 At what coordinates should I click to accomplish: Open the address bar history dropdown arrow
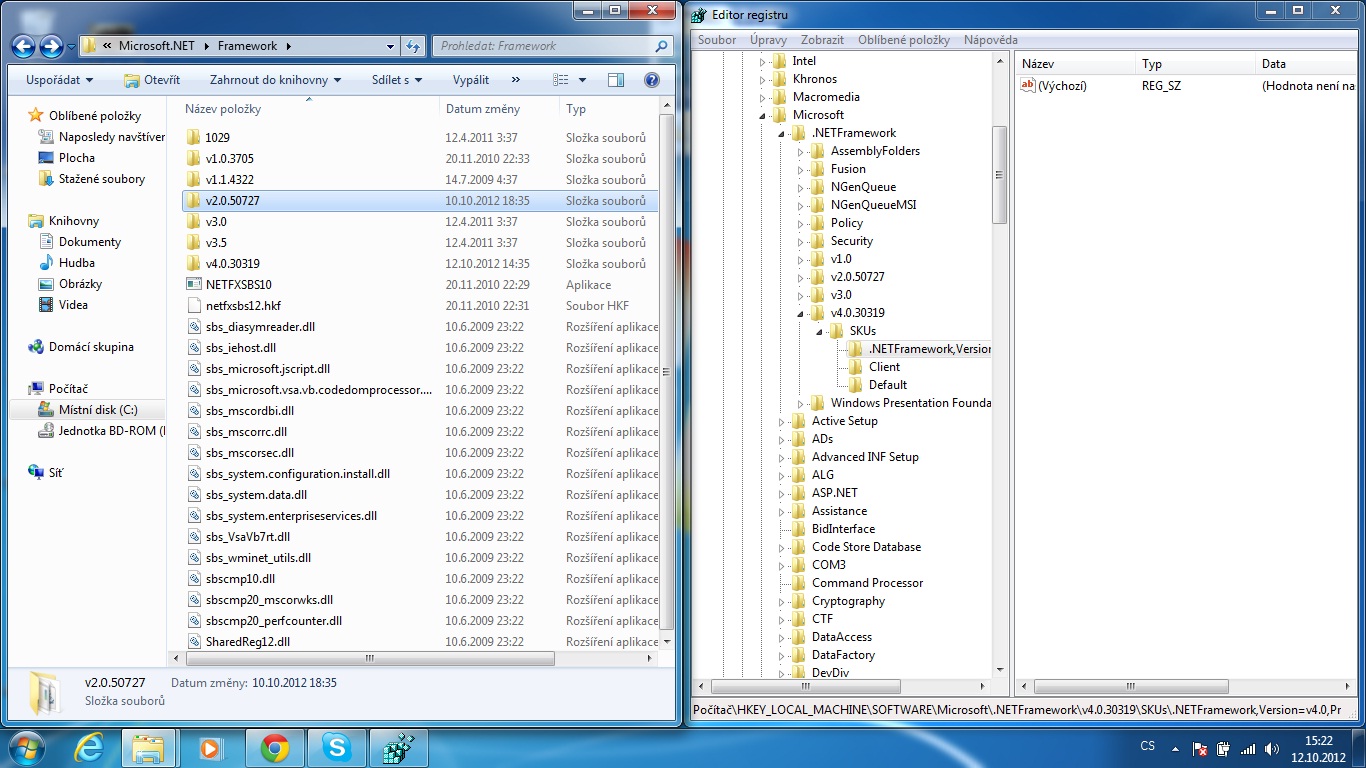click(x=390, y=46)
